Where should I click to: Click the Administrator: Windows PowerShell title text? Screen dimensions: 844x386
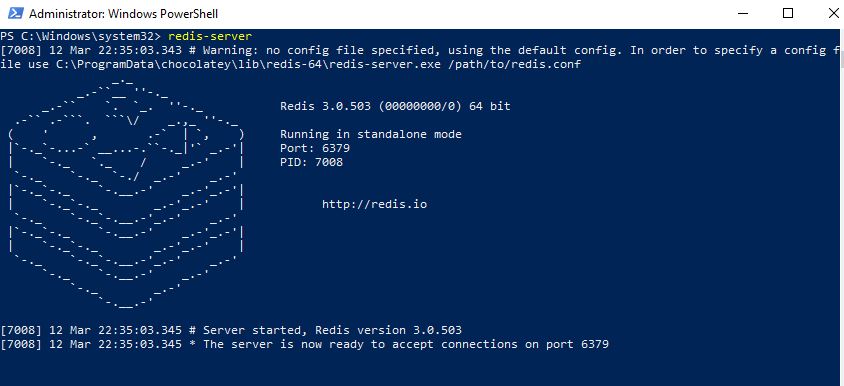coord(123,14)
